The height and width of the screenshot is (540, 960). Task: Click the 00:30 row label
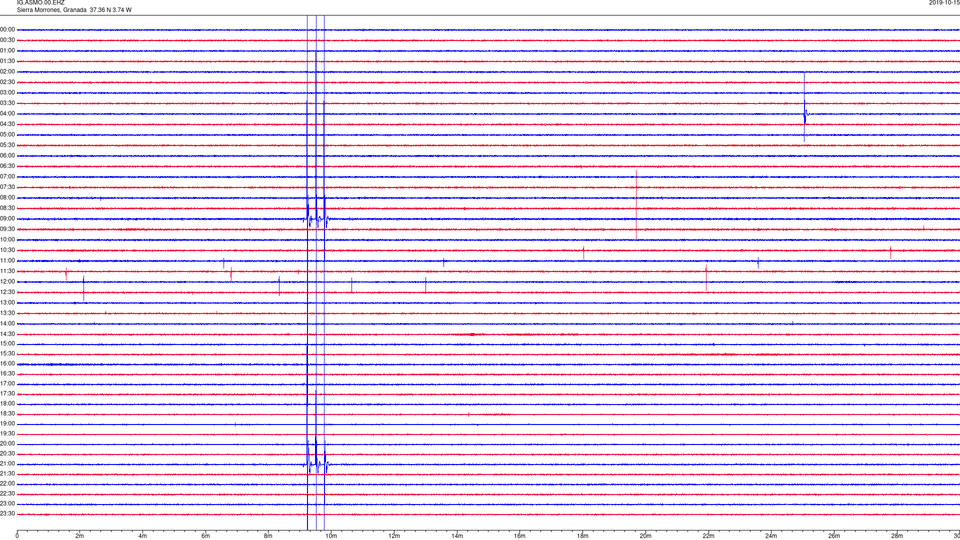[x=7, y=40]
